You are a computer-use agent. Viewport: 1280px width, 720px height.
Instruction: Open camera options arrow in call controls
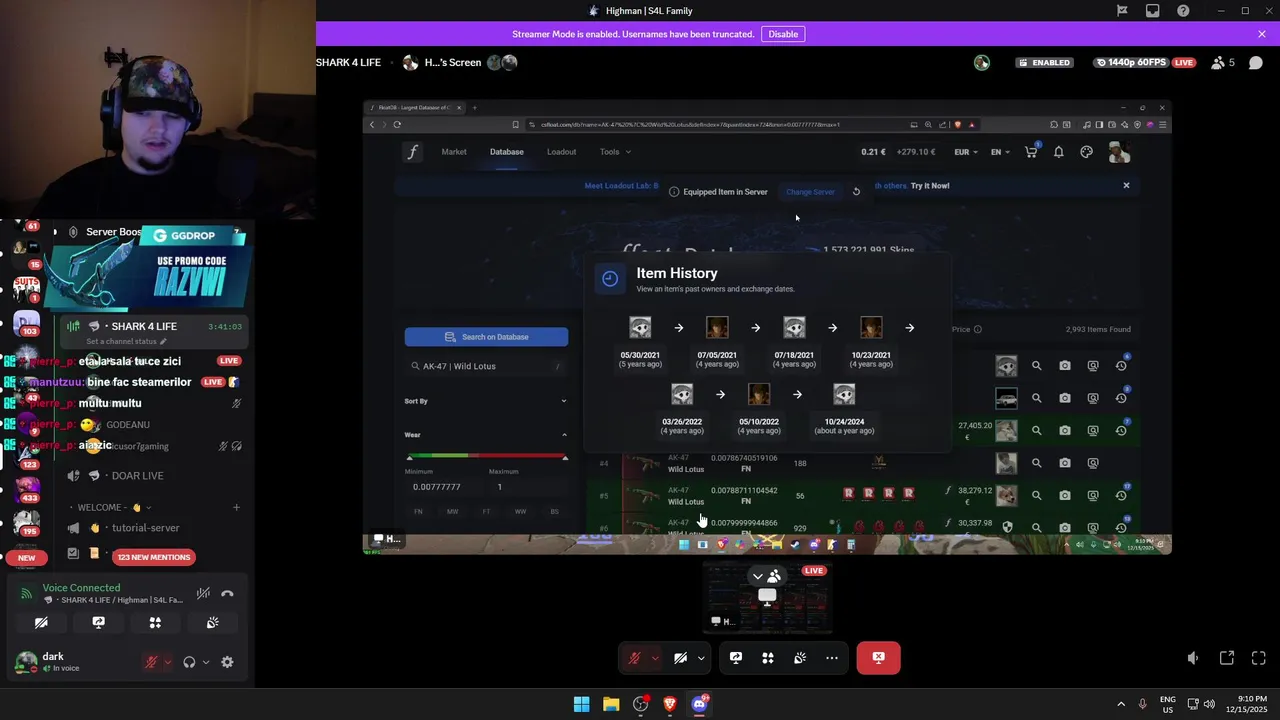click(x=701, y=658)
